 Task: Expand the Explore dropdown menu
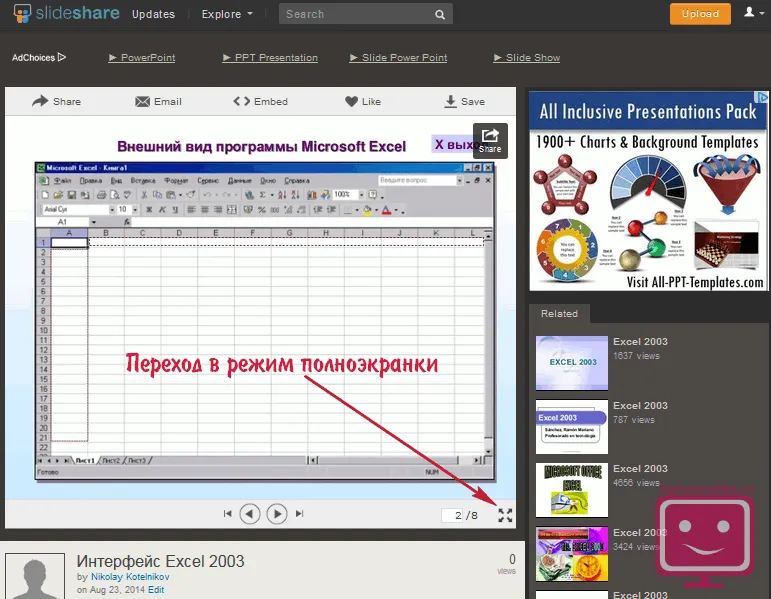(227, 14)
